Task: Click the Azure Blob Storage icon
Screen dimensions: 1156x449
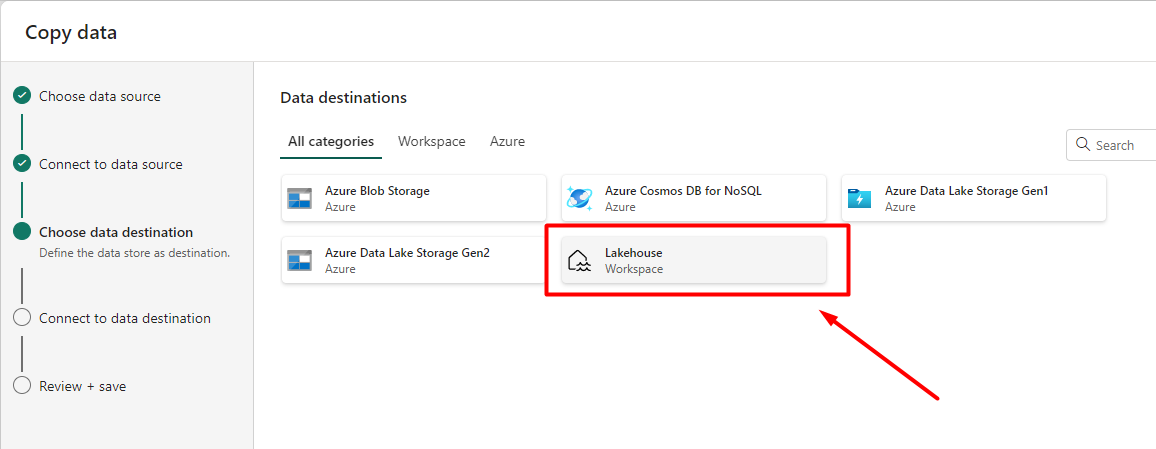Action: click(300, 198)
